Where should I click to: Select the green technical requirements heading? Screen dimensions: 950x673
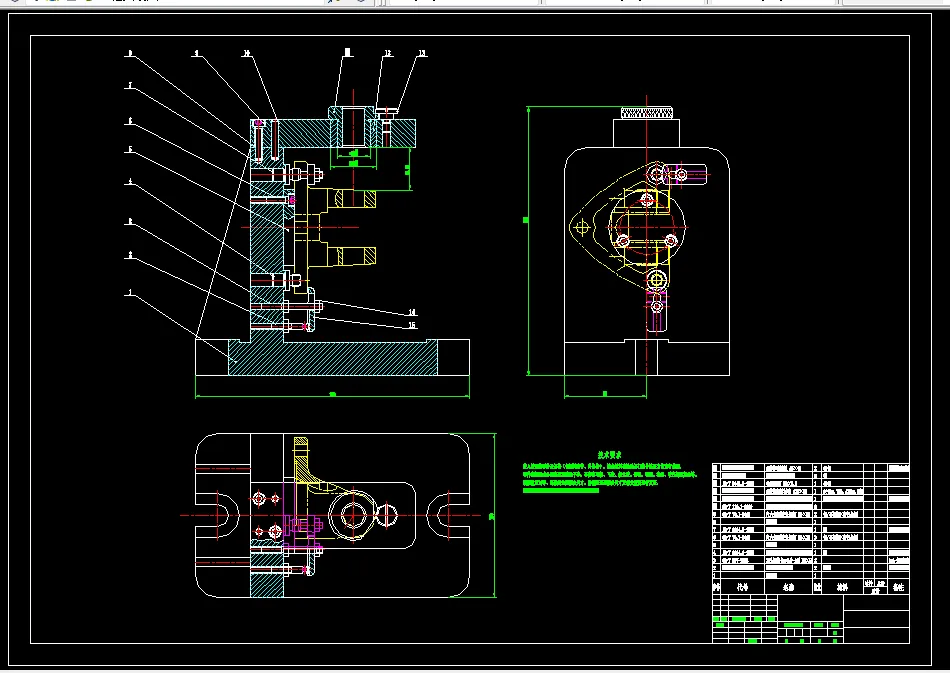tap(609, 454)
